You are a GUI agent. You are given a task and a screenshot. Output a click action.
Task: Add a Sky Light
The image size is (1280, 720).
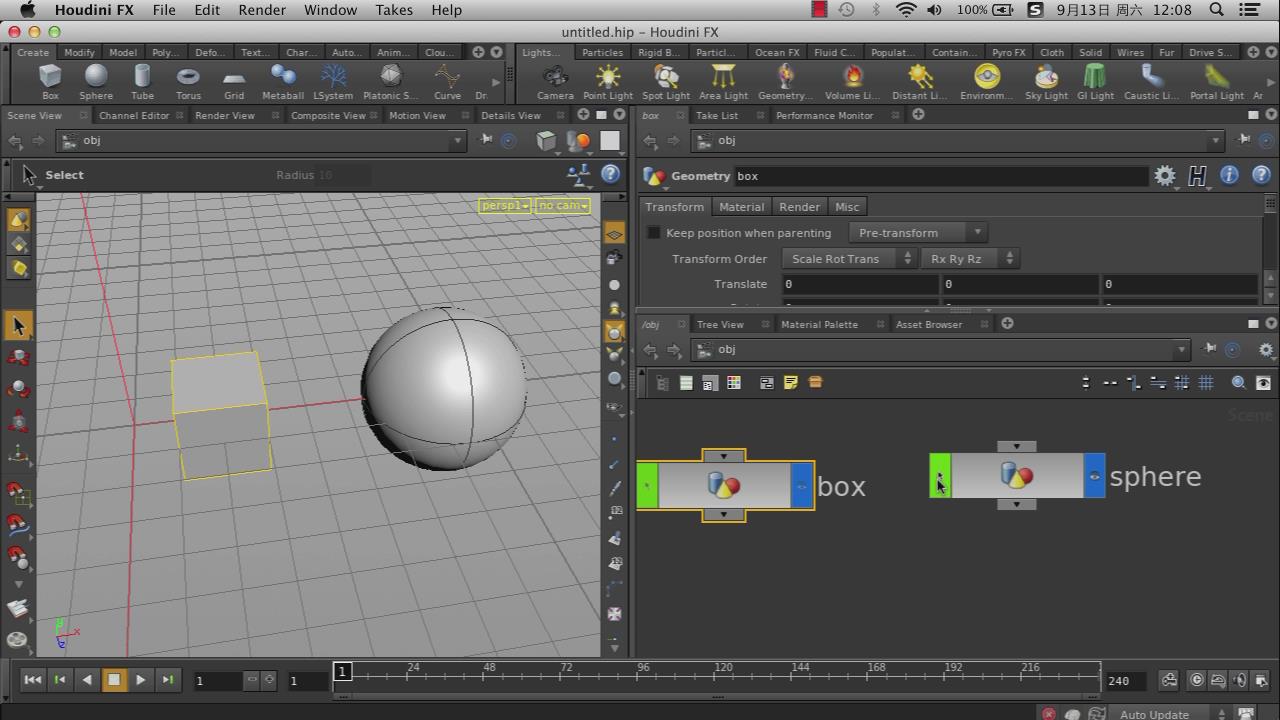click(x=1046, y=81)
